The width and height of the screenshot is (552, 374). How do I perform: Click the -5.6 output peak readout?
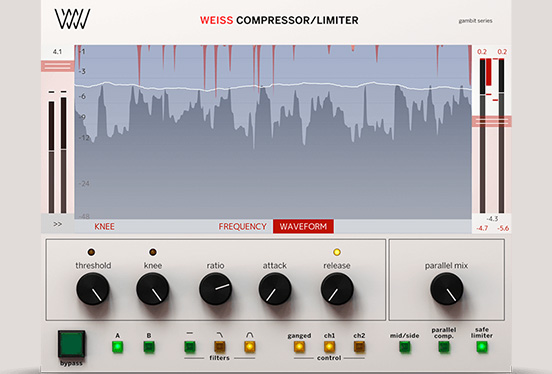503,228
